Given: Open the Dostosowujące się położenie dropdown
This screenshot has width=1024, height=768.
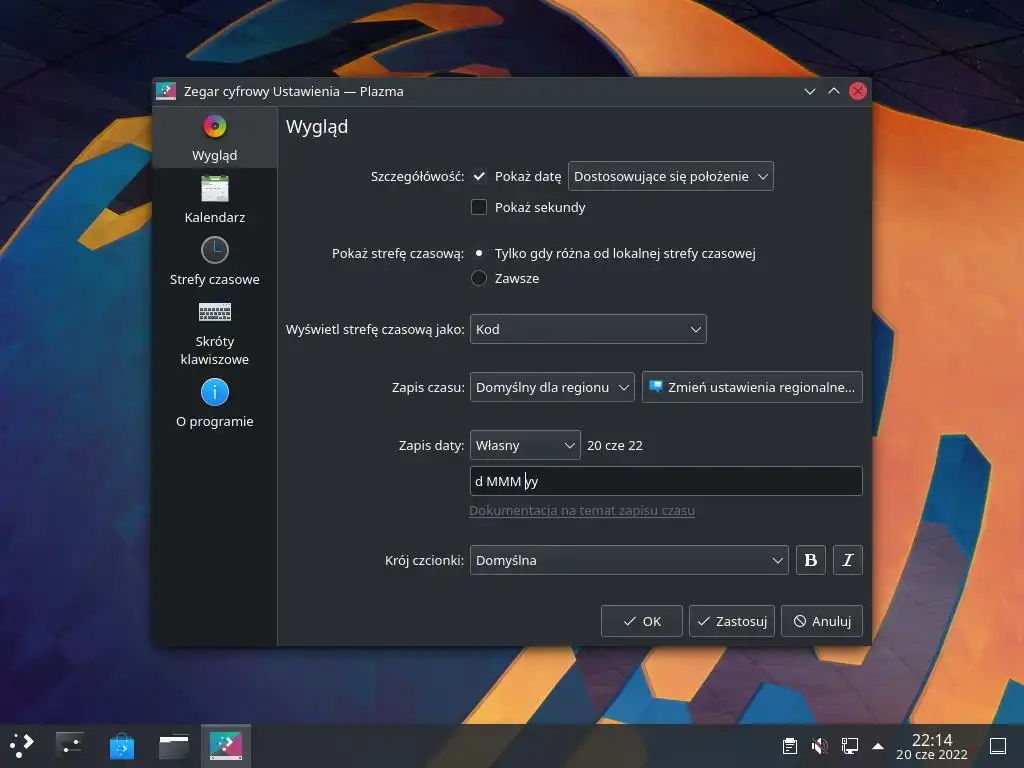Looking at the screenshot, I should [x=671, y=176].
